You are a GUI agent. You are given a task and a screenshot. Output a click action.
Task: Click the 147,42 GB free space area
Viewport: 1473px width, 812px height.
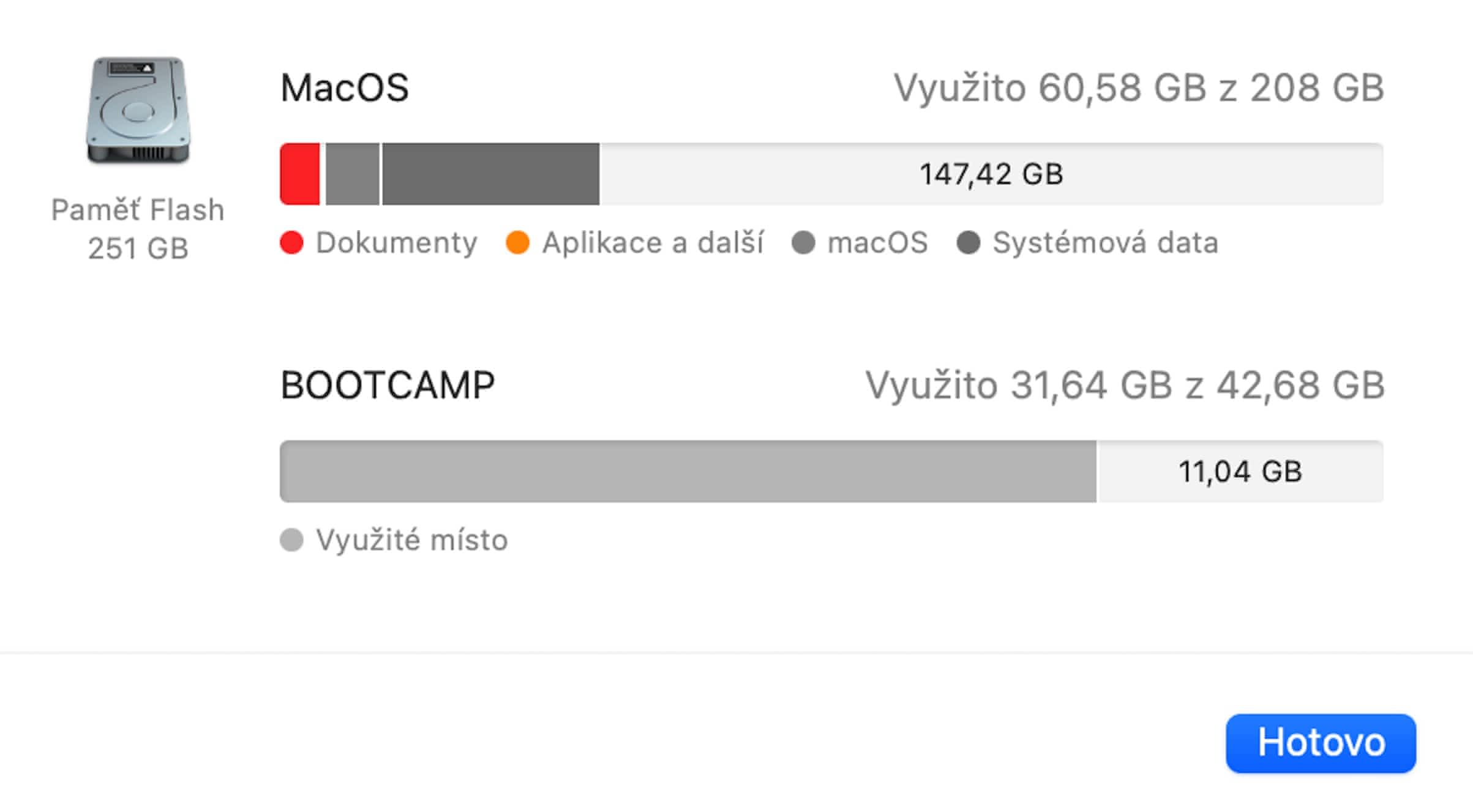(991, 174)
